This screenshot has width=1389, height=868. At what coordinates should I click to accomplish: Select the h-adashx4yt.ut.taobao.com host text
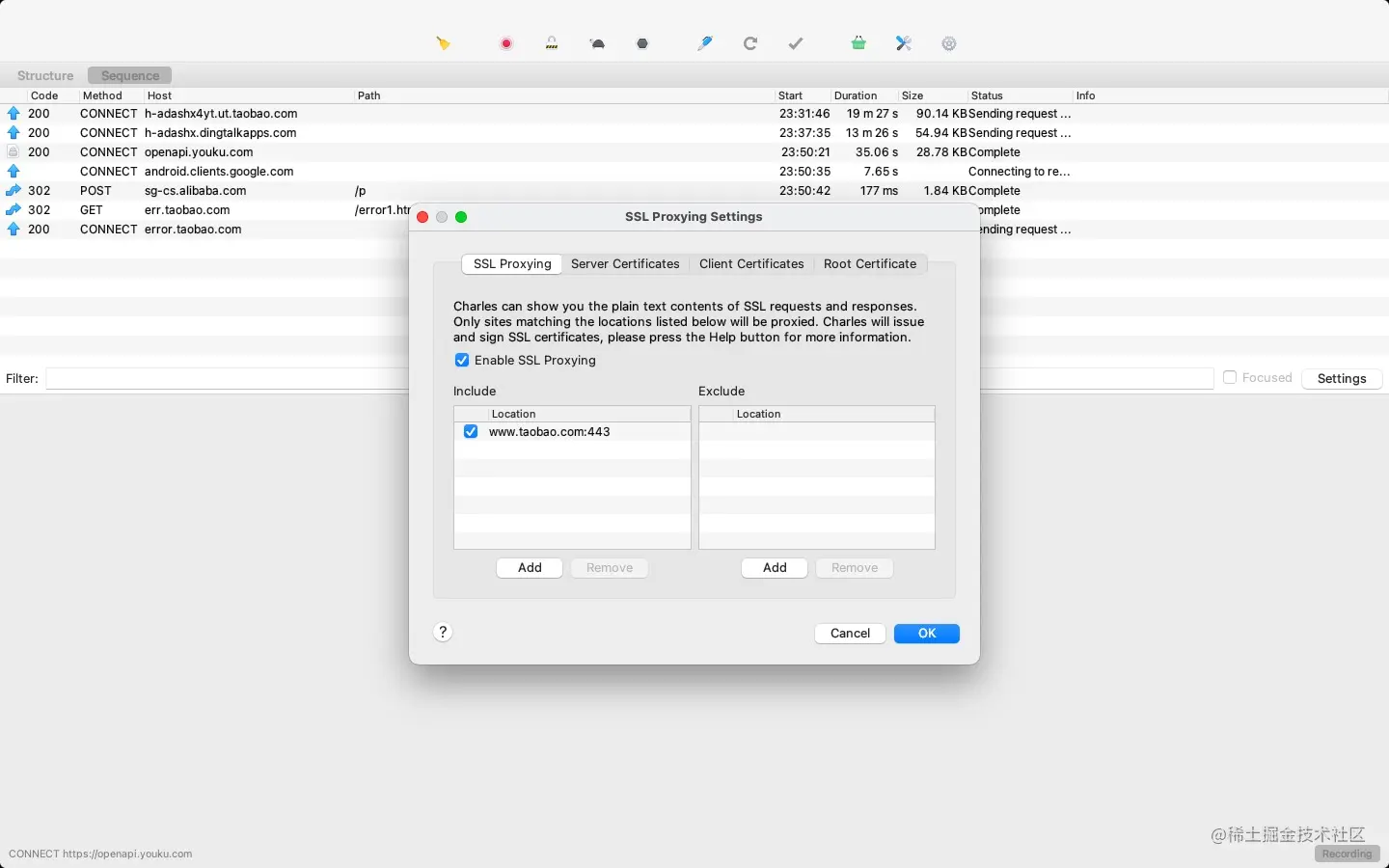tap(221, 114)
